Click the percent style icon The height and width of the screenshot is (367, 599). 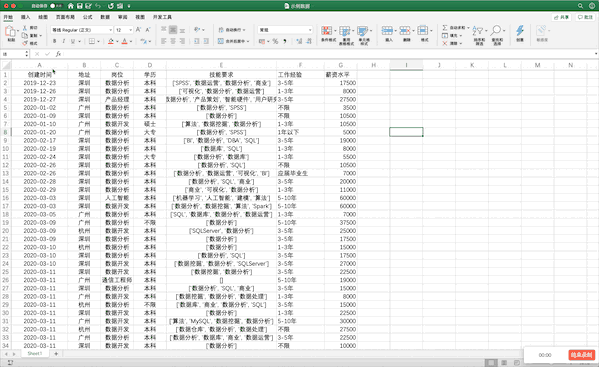click(x=275, y=41)
